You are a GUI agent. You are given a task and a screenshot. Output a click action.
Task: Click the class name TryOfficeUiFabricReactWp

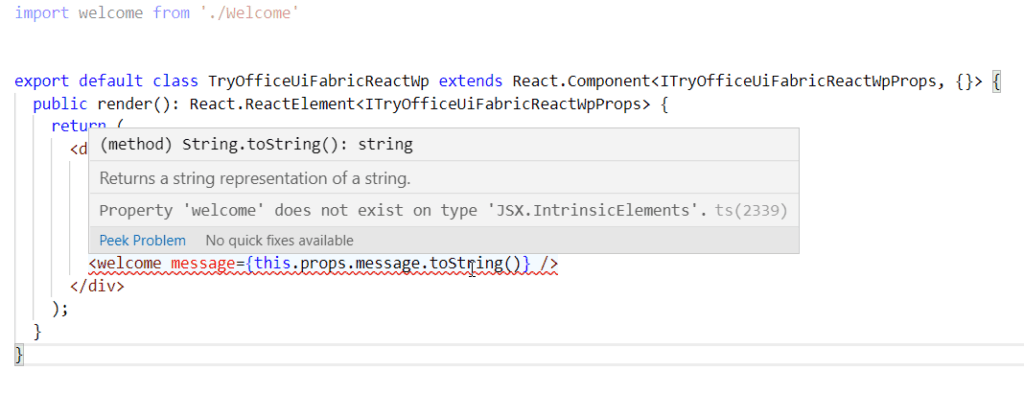(x=319, y=82)
